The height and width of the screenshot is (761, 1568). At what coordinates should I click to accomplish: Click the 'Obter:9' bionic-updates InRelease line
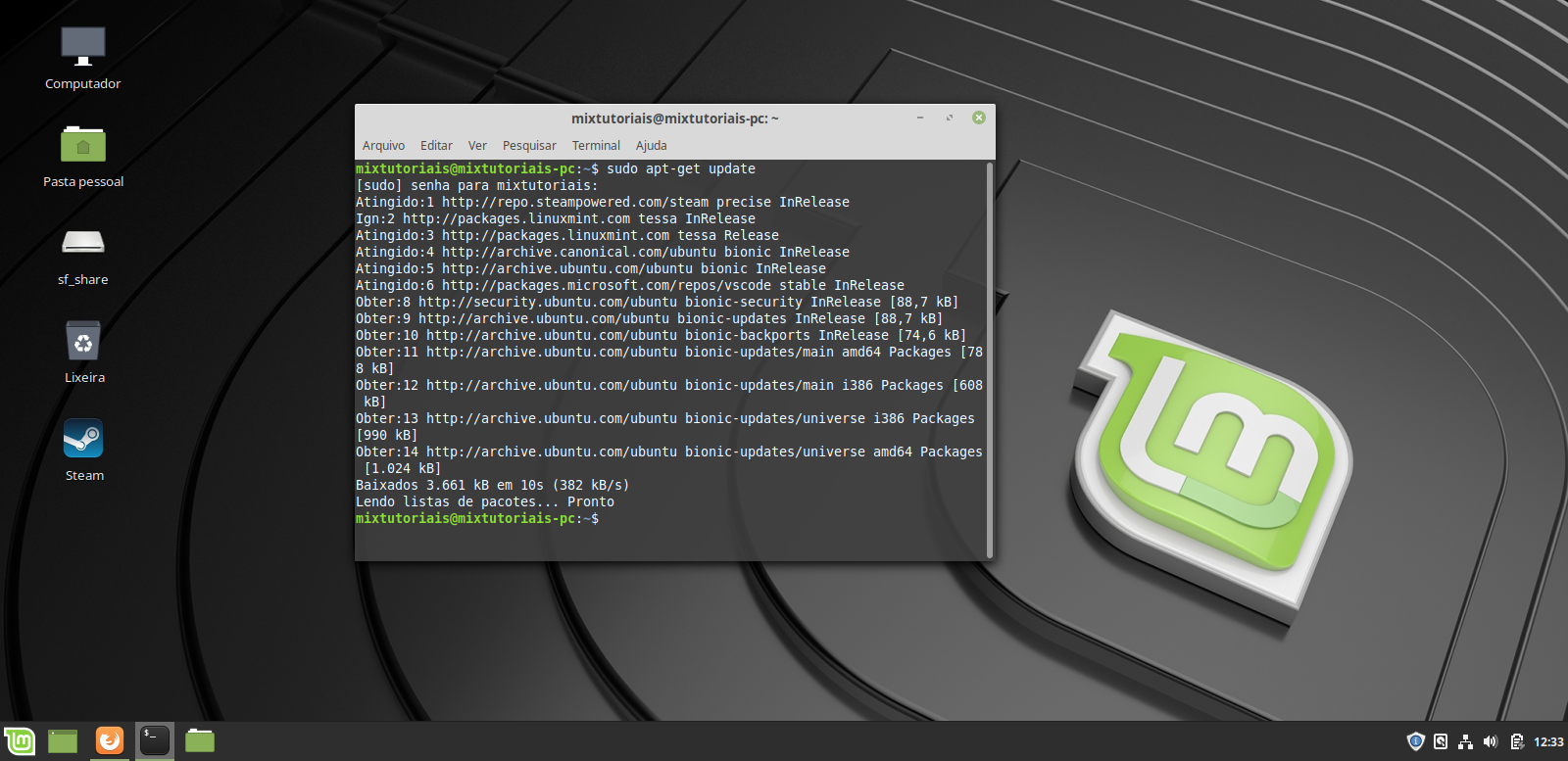[650, 318]
